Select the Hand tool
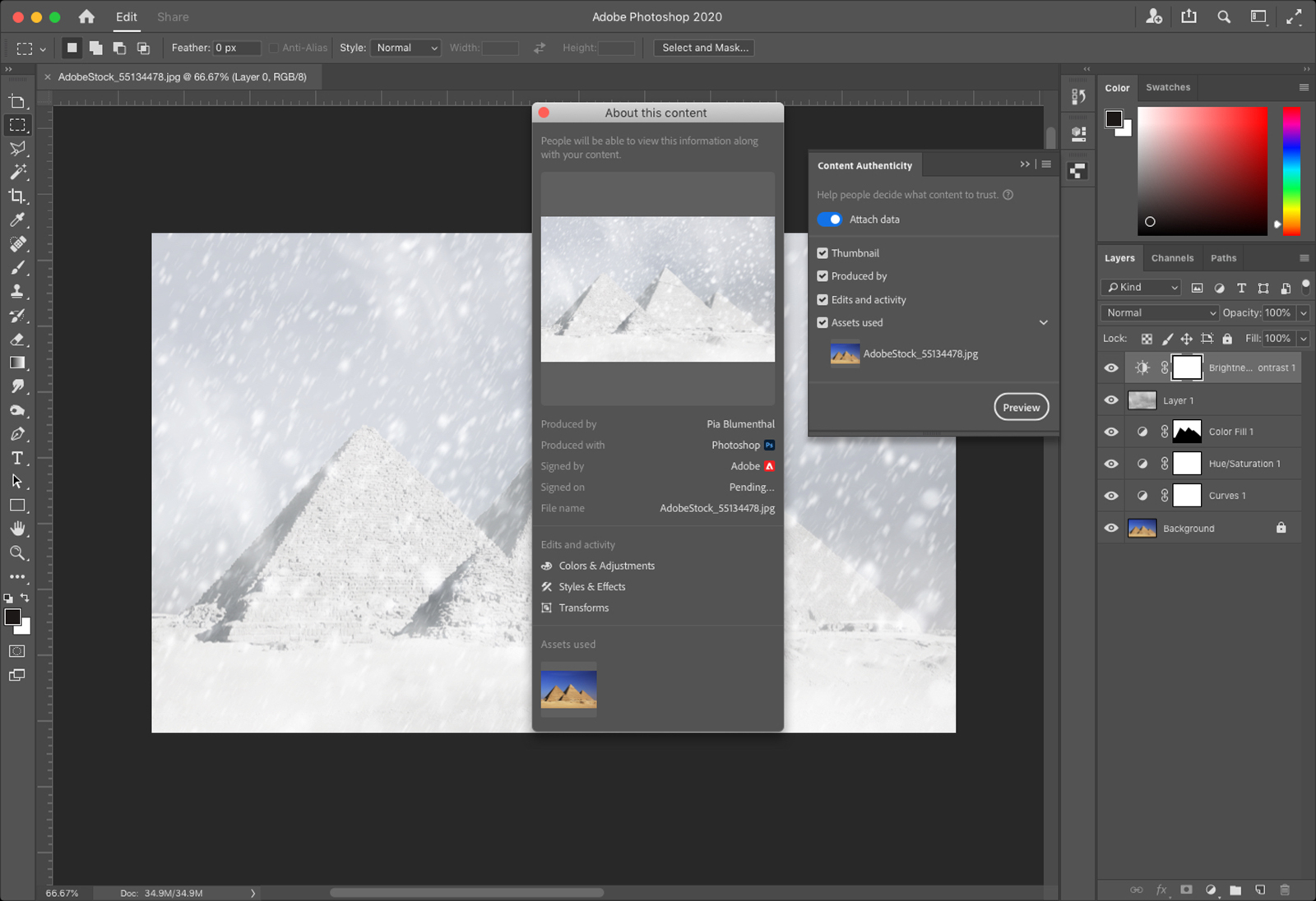The image size is (1316, 901). pos(18,529)
